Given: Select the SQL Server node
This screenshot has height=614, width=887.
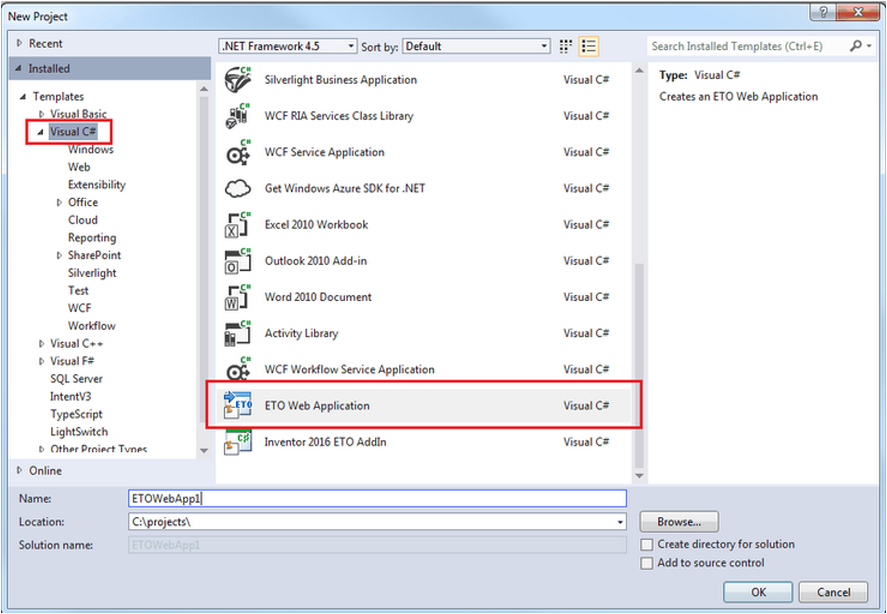Looking at the screenshot, I should click(76, 379).
